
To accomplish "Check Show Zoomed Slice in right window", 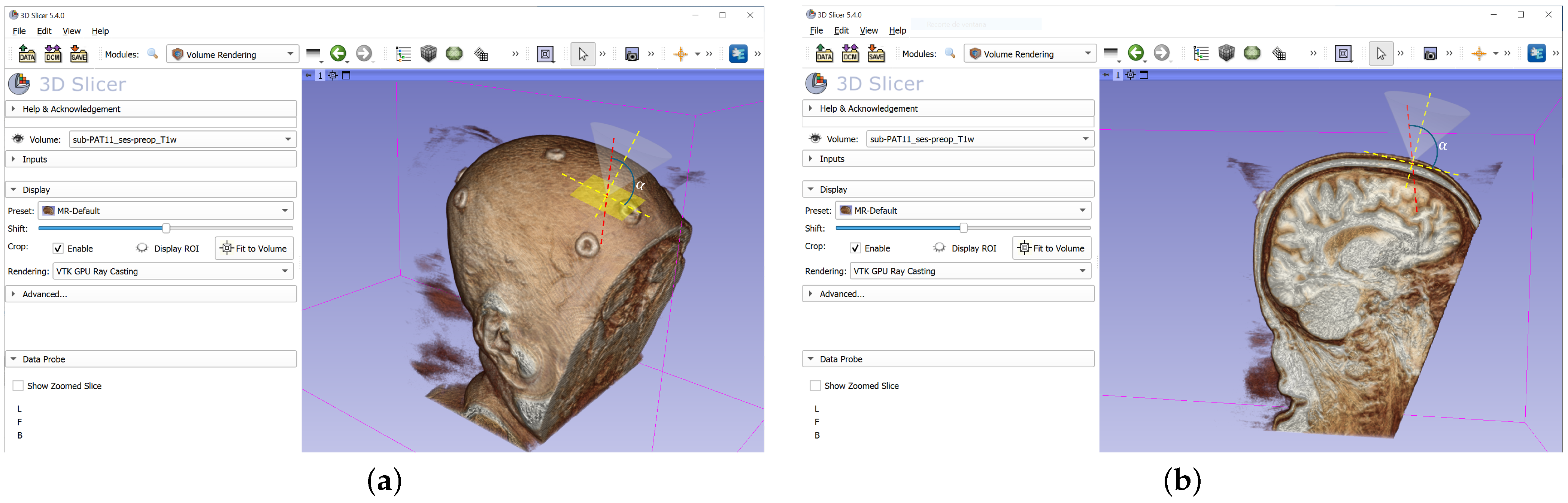I will tap(815, 385).
